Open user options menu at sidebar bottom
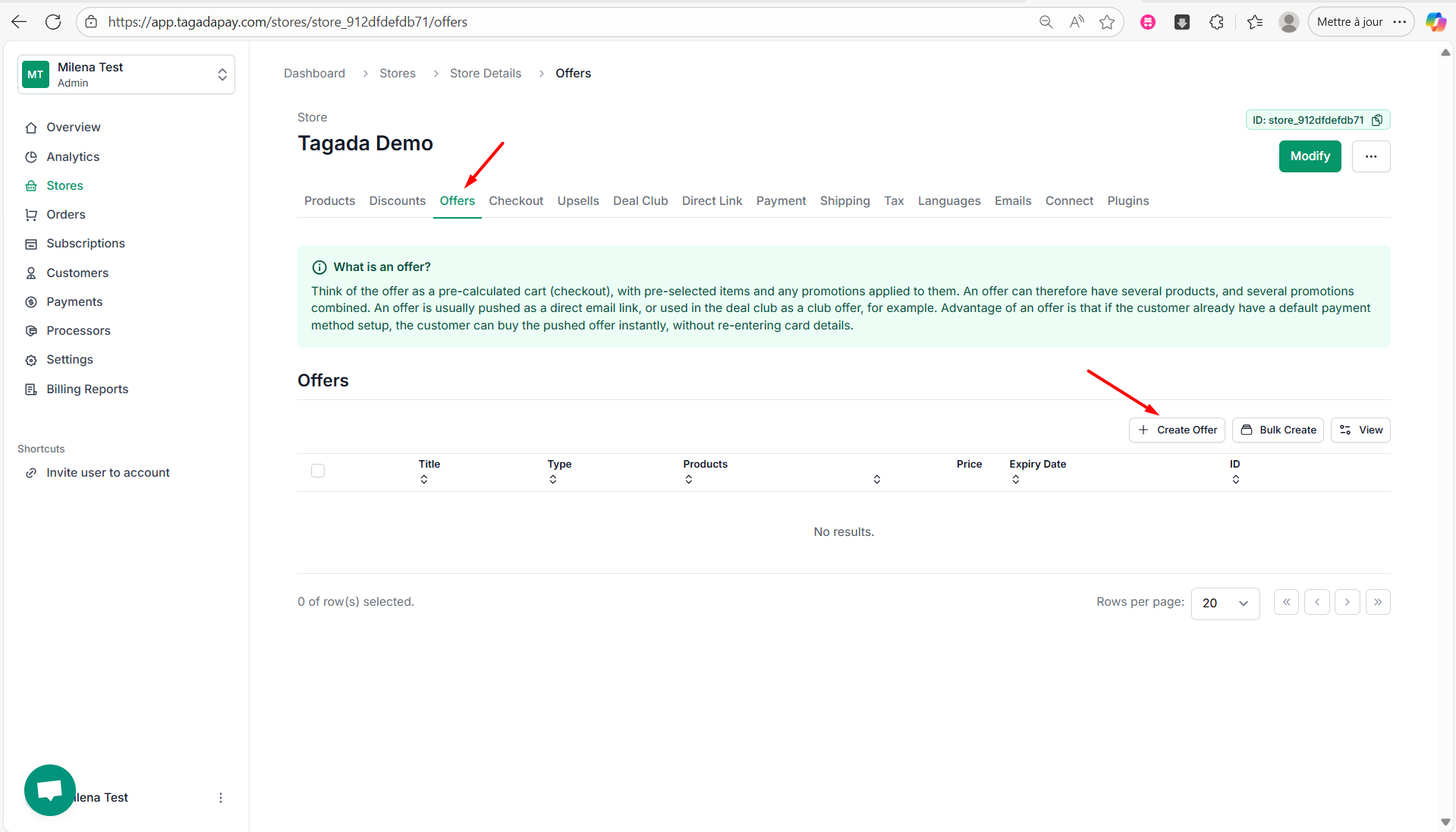Viewport: 1456px width, 832px height. pos(221,798)
